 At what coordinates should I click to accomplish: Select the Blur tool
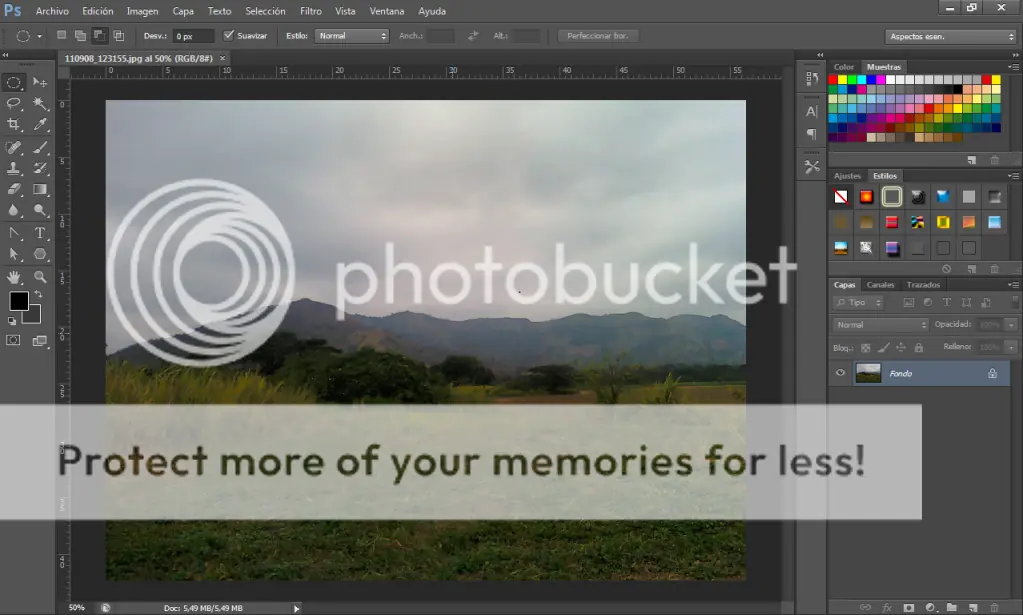click(x=14, y=210)
